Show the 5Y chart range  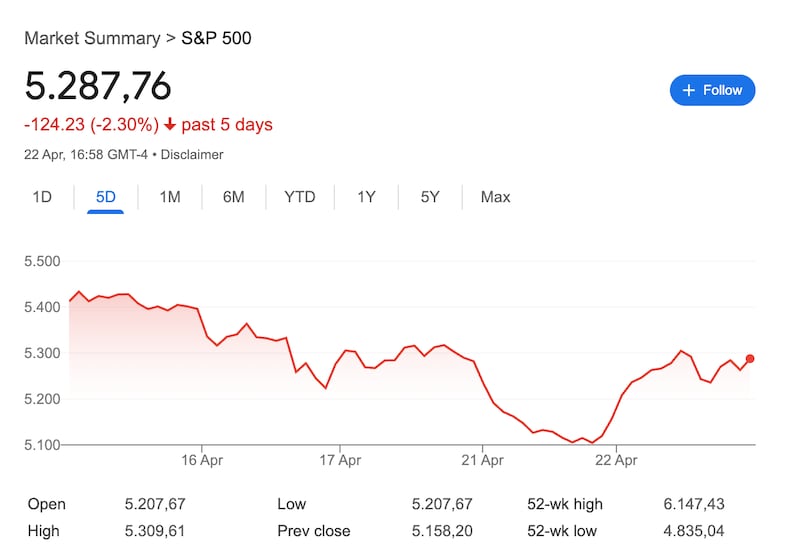click(430, 197)
